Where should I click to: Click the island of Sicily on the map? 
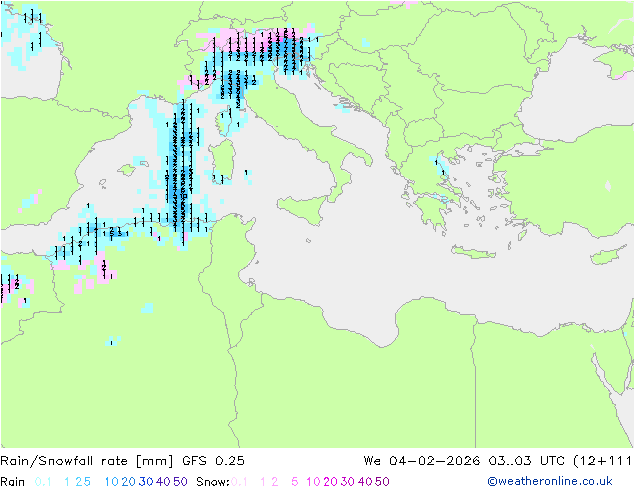(x=305, y=208)
